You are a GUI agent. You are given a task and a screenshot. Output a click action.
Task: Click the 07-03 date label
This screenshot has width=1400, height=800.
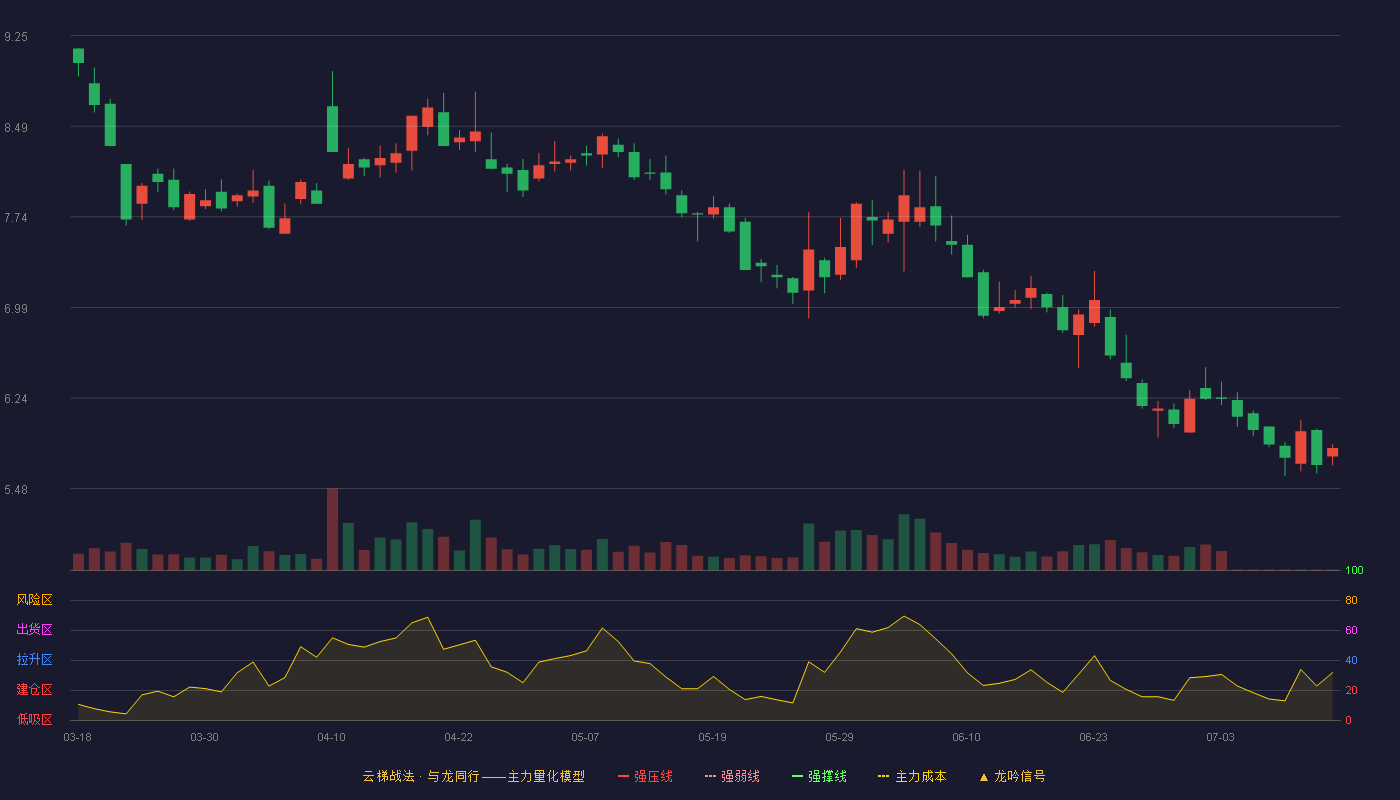pos(1220,737)
